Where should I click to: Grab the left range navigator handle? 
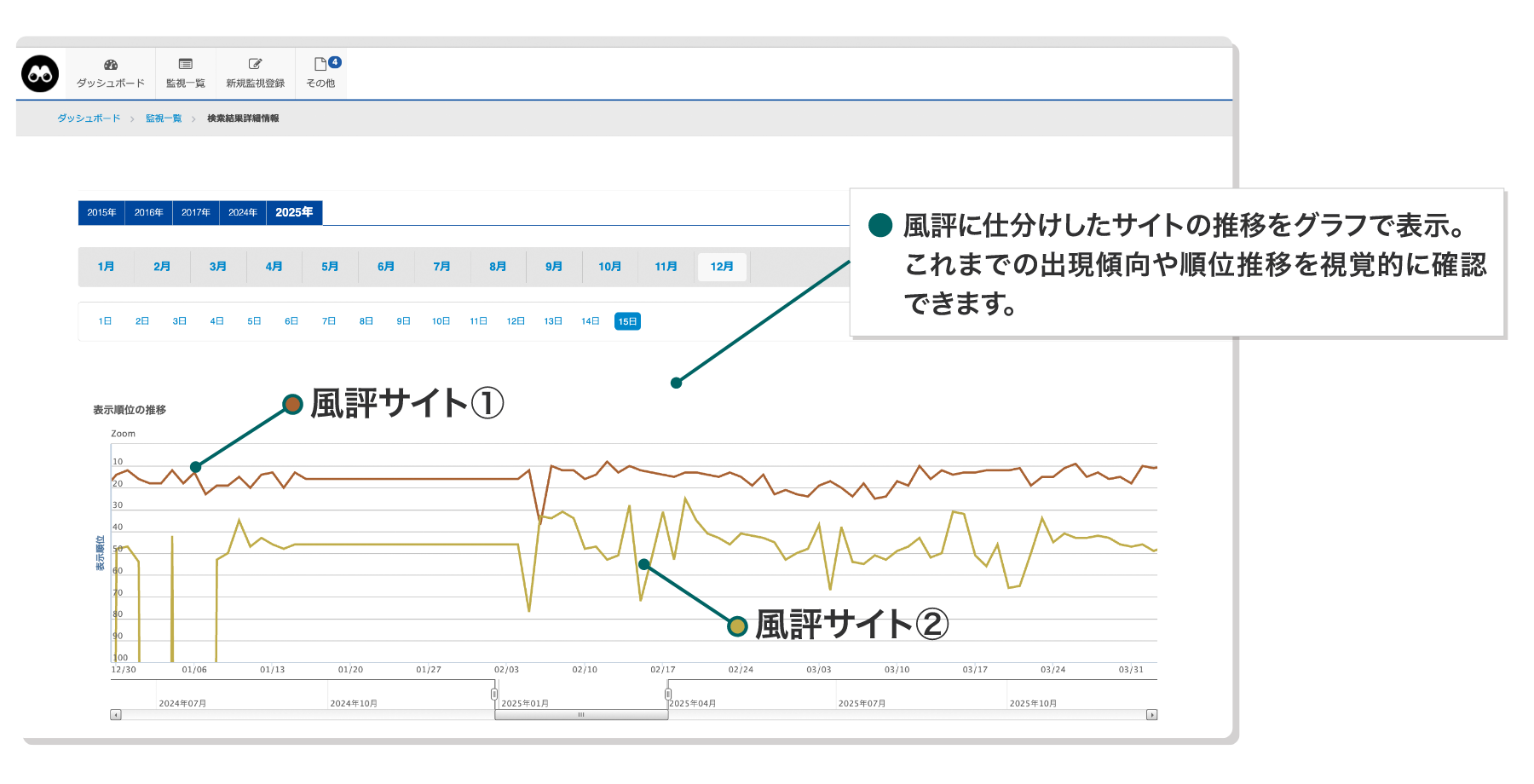[494, 695]
